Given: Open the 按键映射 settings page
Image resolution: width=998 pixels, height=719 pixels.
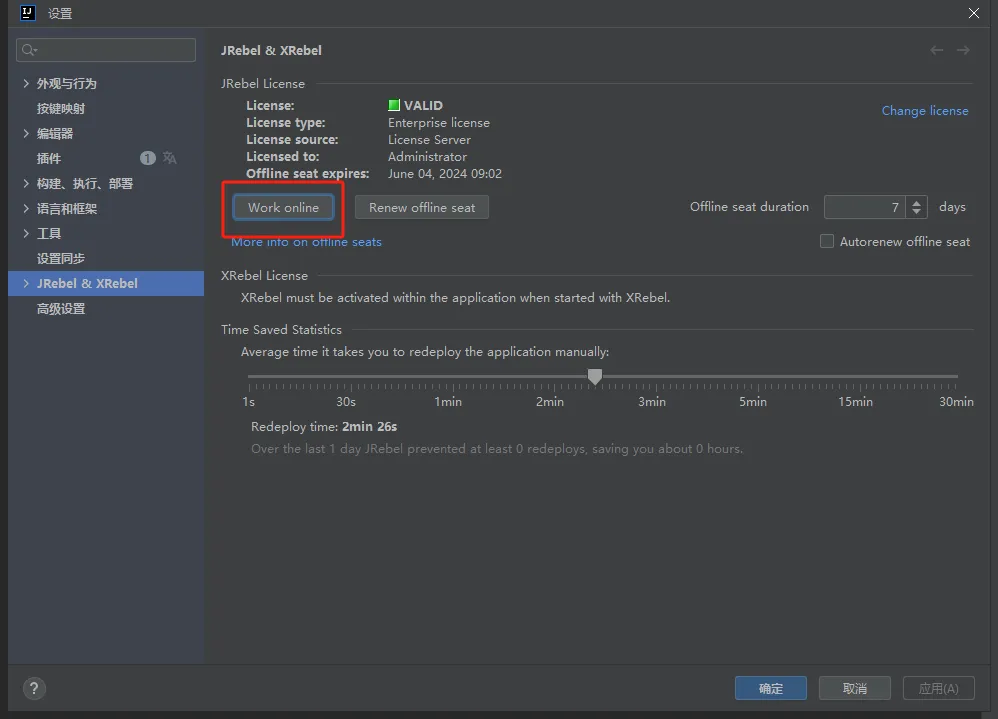Looking at the screenshot, I should [x=61, y=108].
